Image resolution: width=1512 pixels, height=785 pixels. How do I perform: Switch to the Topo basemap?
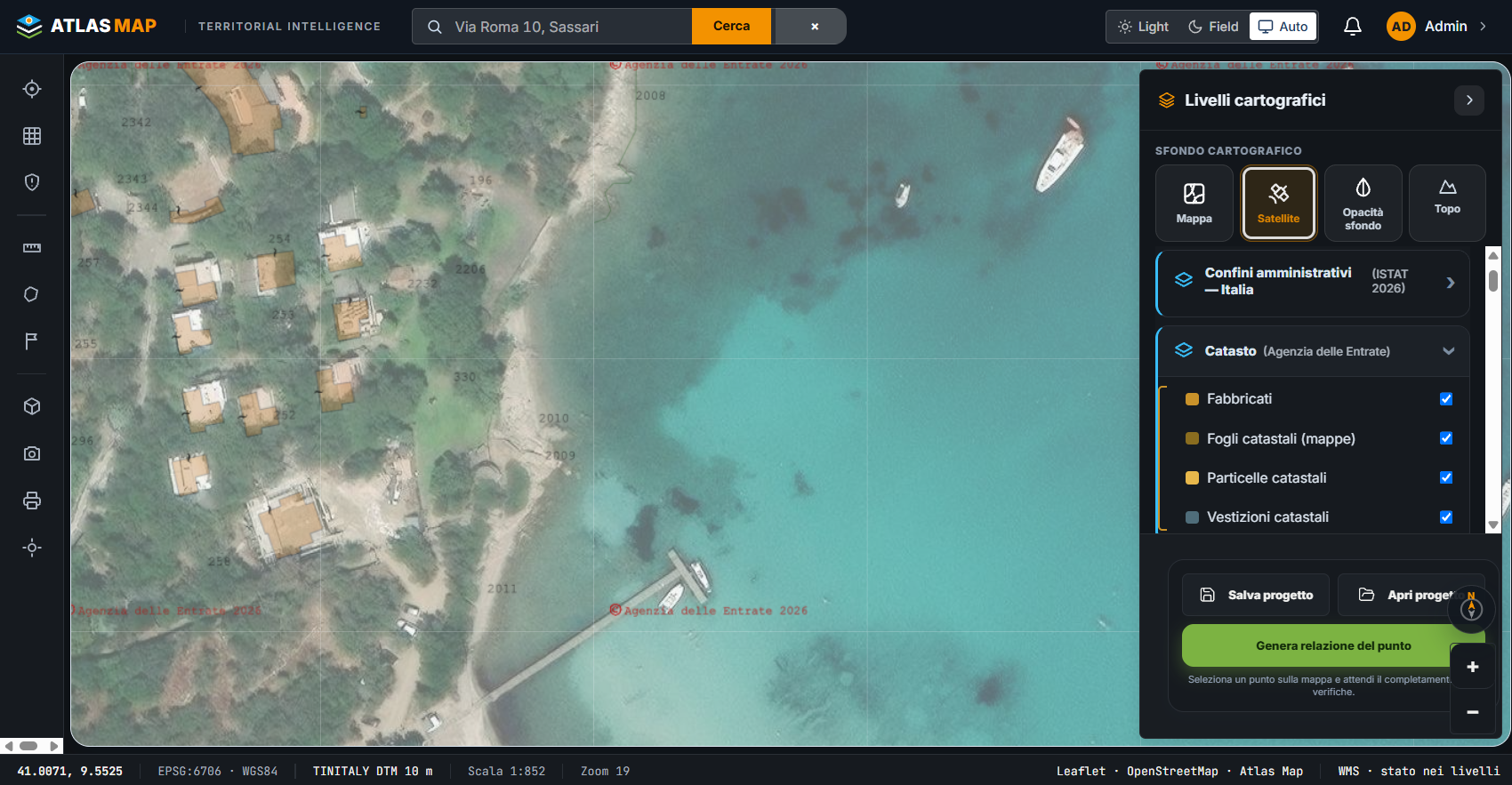coord(1447,203)
